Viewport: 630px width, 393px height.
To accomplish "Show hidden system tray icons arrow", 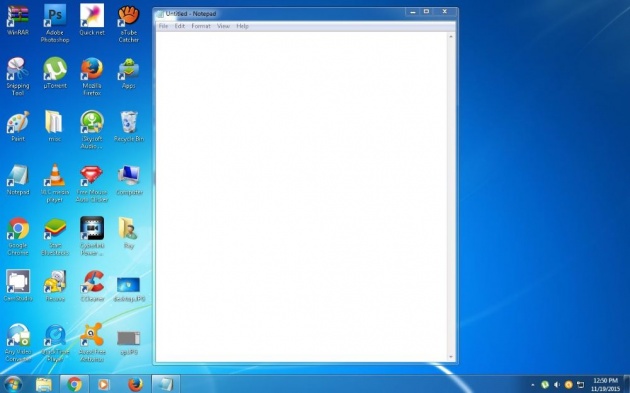I will click(533, 385).
